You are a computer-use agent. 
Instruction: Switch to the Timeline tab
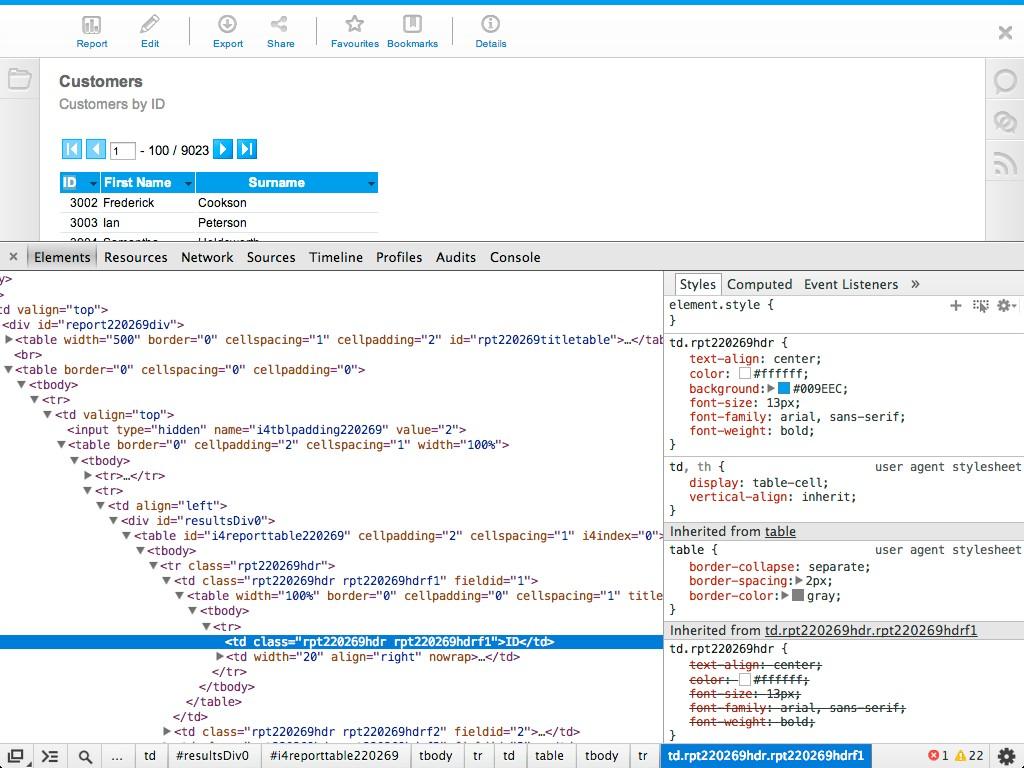pos(336,257)
